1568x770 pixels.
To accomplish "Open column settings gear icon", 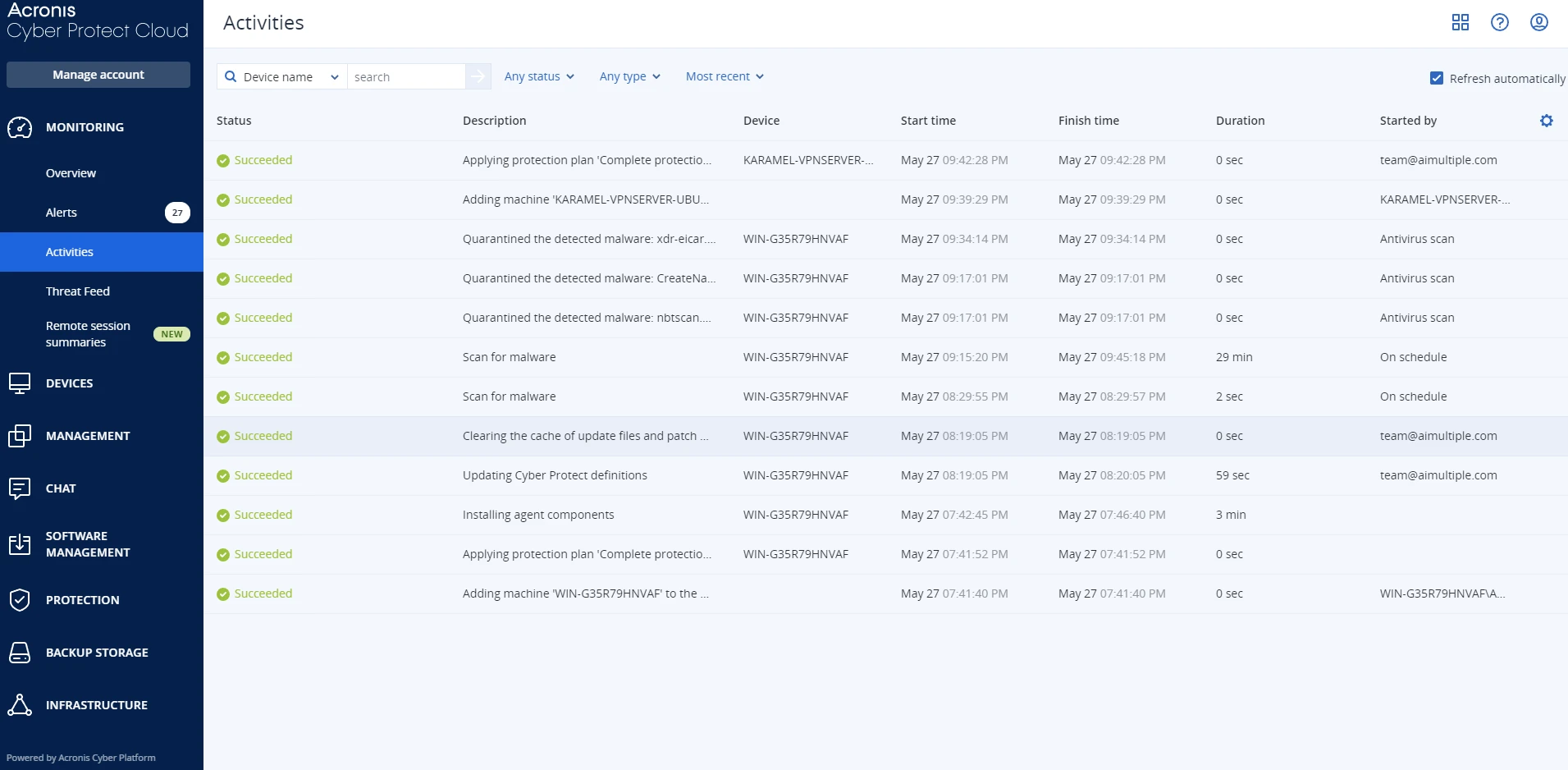I will [x=1546, y=121].
